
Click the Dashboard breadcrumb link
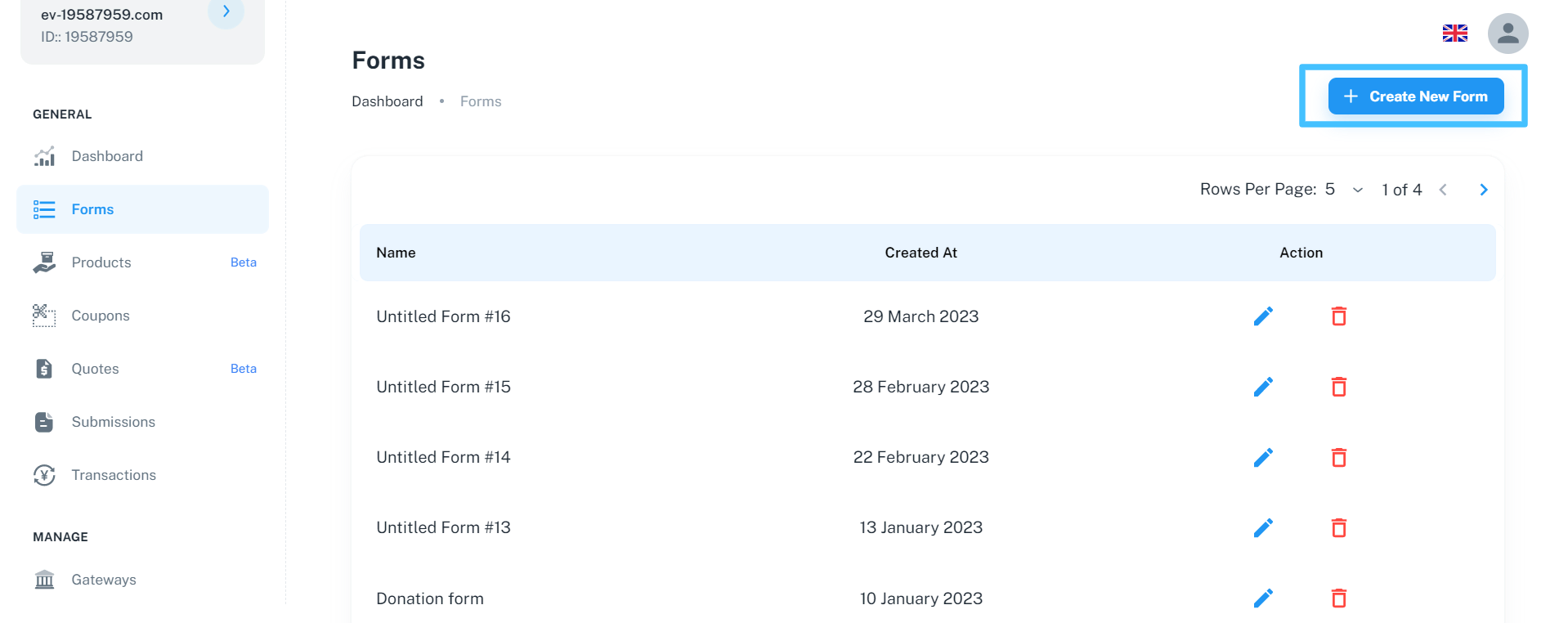click(x=388, y=101)
